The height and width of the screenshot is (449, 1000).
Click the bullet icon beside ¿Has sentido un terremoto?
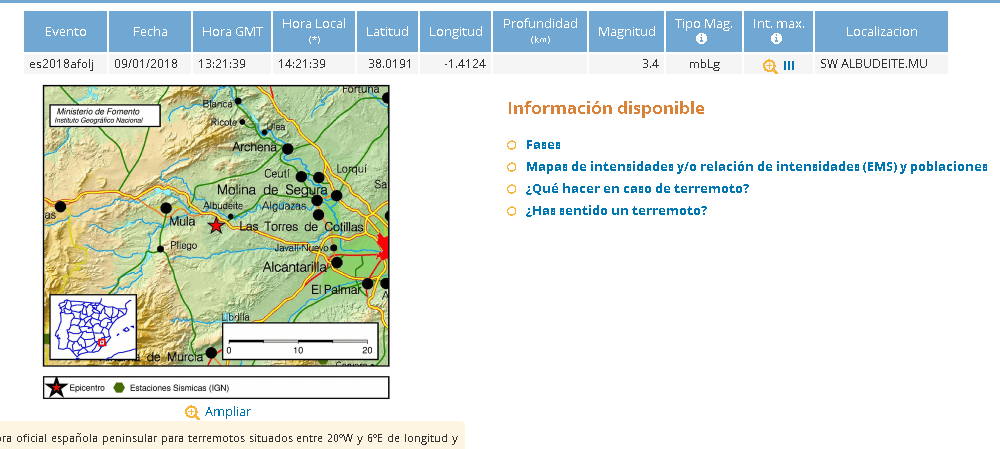point(512,211)
